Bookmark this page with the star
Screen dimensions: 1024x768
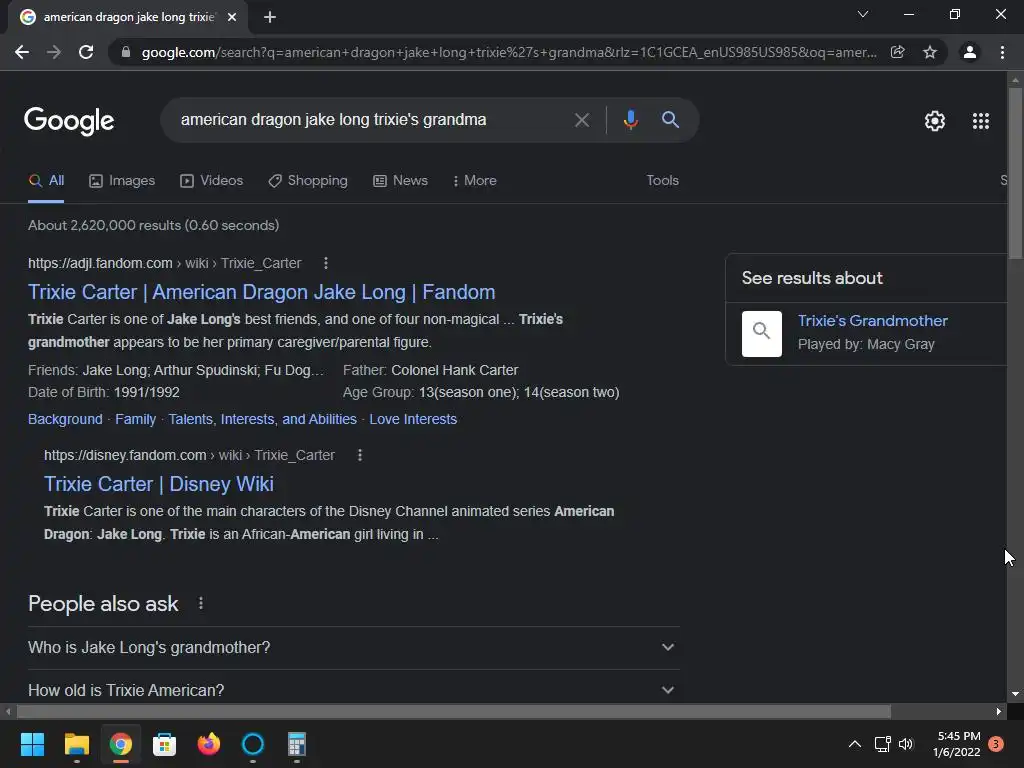pos(930,52)
